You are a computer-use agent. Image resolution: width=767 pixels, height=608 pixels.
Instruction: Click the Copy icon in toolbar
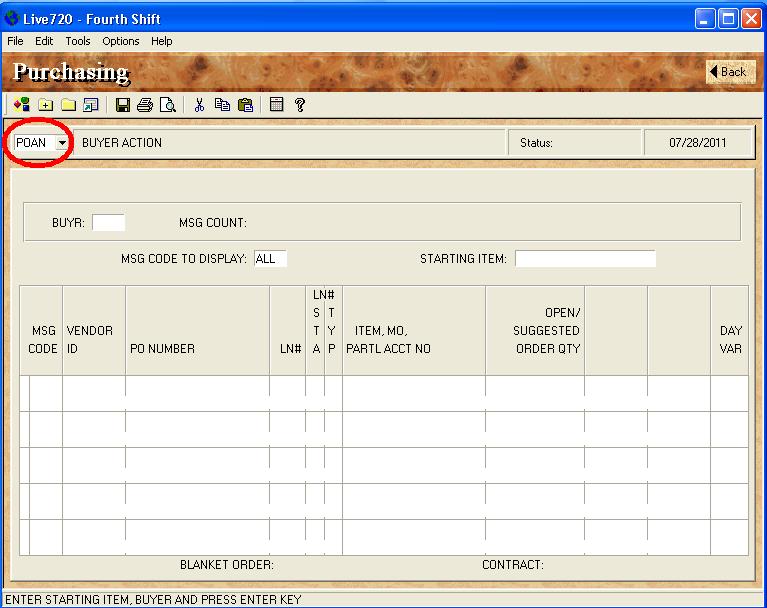(223, 105)
